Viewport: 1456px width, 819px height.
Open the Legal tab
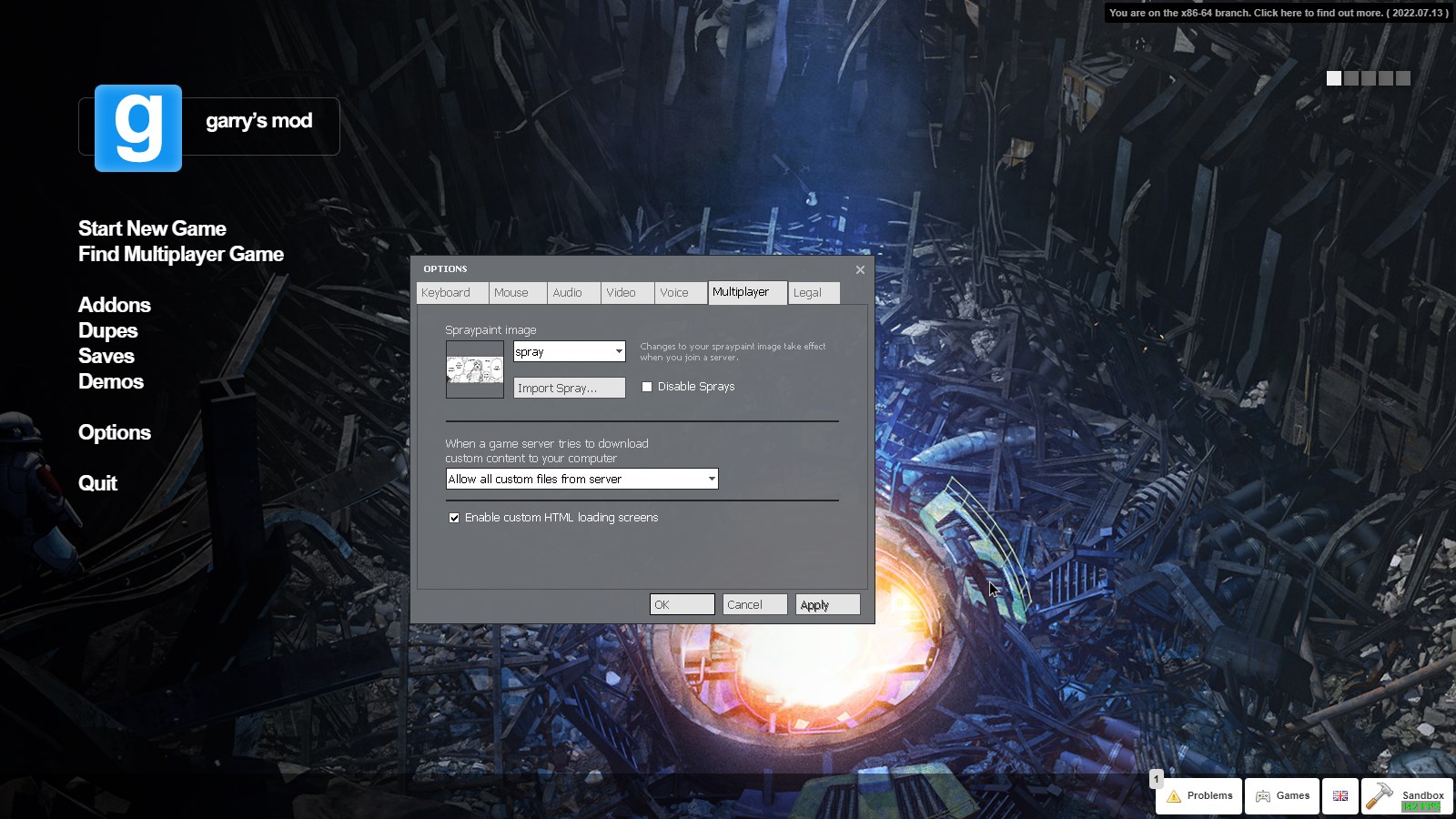[x=814, y=293]
